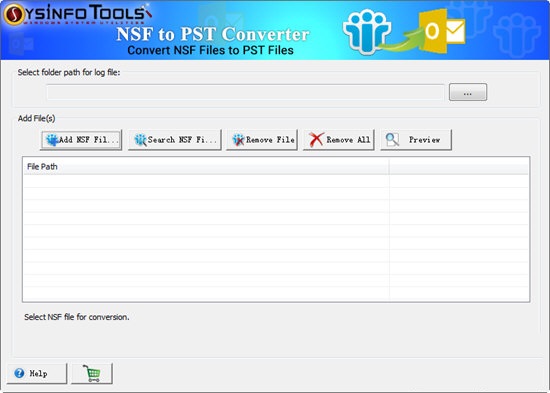Focus the log file folder path field
This screenshot has height=393, width=550.
(x=246, y=92)
